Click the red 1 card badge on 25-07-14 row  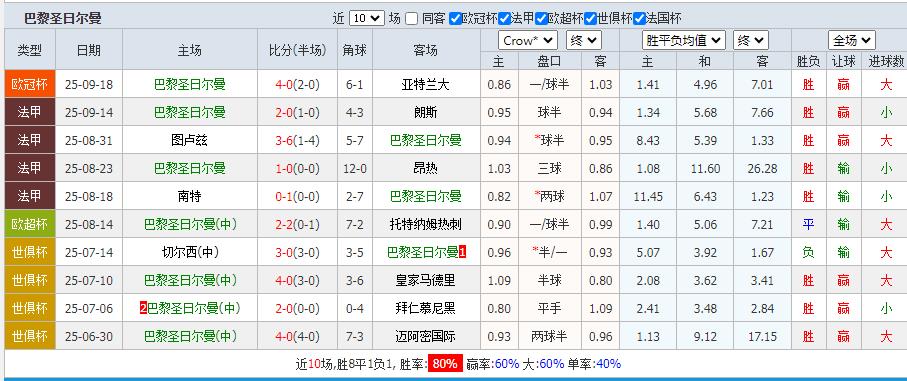click(x=462, y=252)
